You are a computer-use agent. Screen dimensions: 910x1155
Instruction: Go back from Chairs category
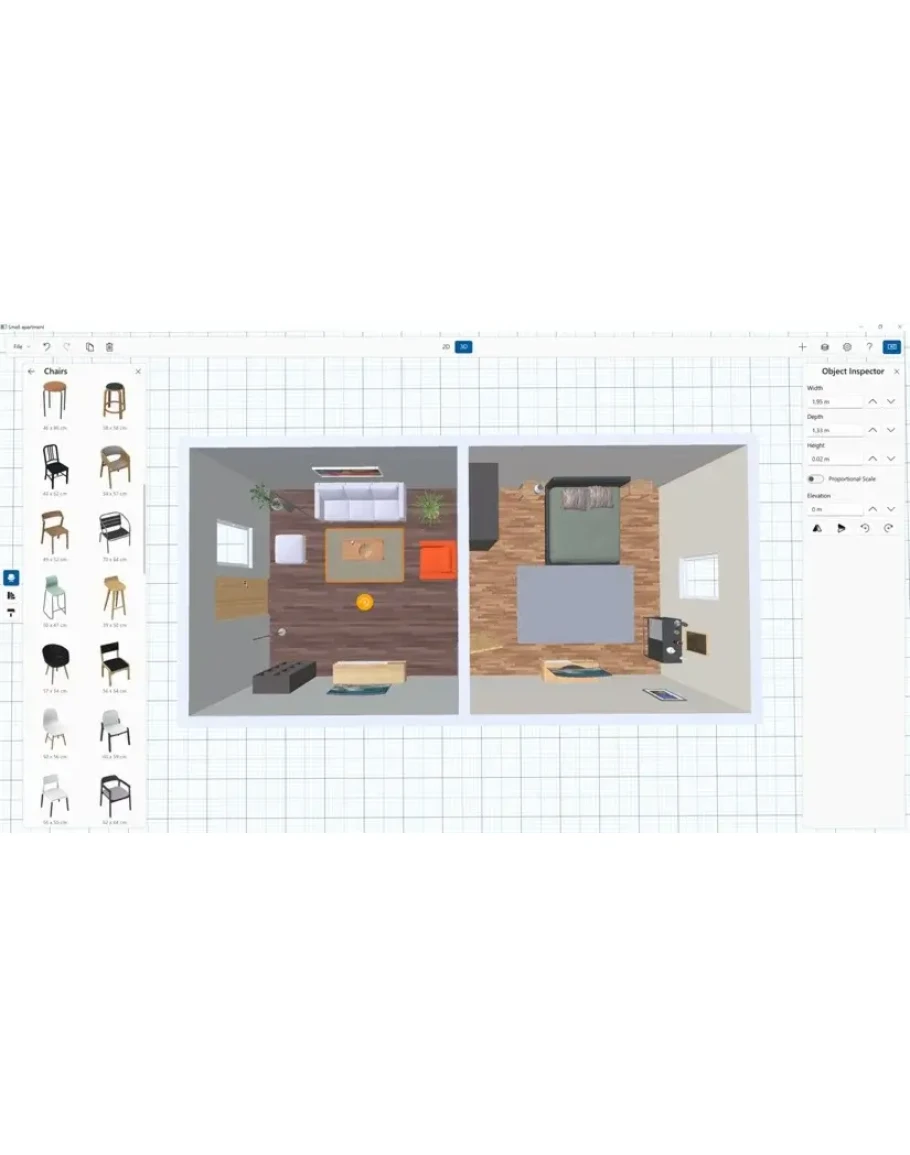31,371
